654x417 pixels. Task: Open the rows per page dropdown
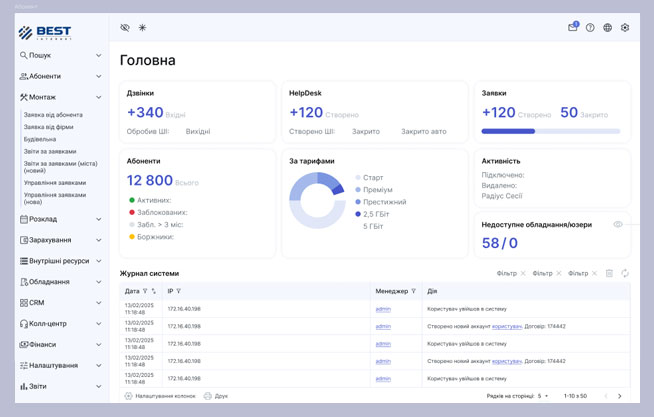click(x=543, y=396)
